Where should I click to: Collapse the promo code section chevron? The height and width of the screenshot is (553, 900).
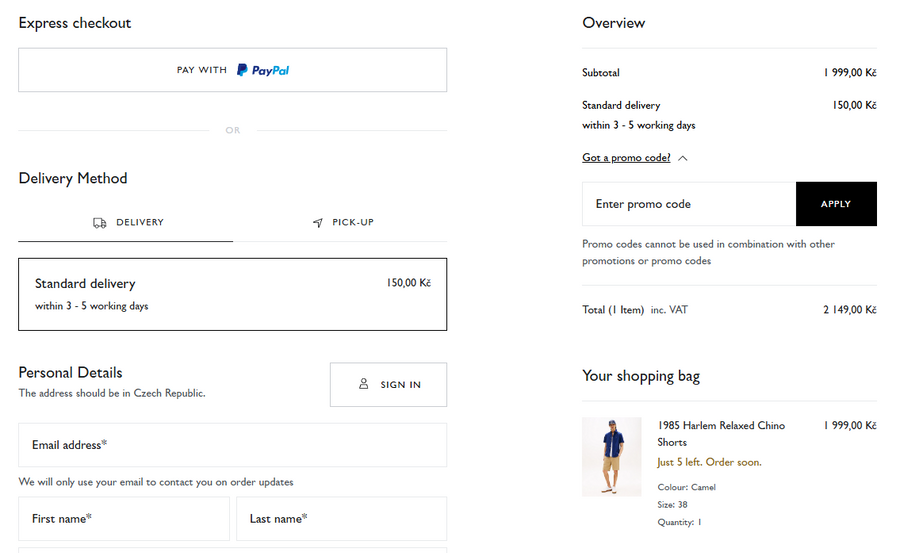tap(682, 158)
